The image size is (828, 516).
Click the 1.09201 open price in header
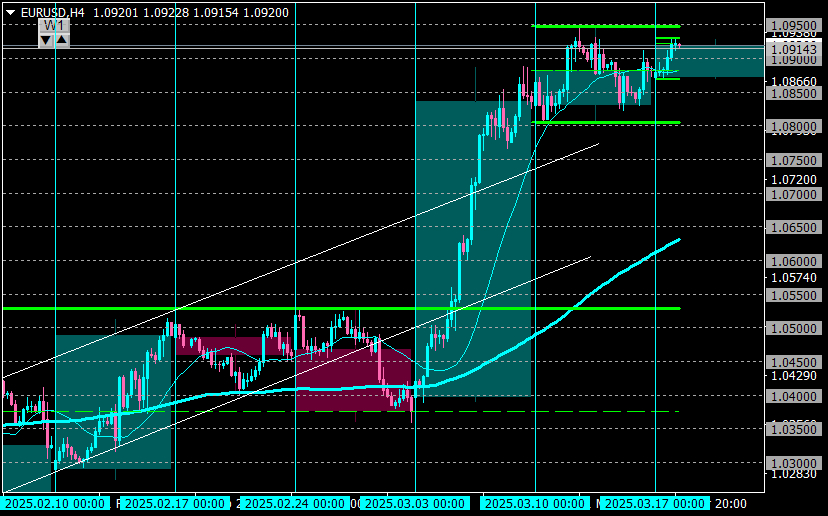116,13
